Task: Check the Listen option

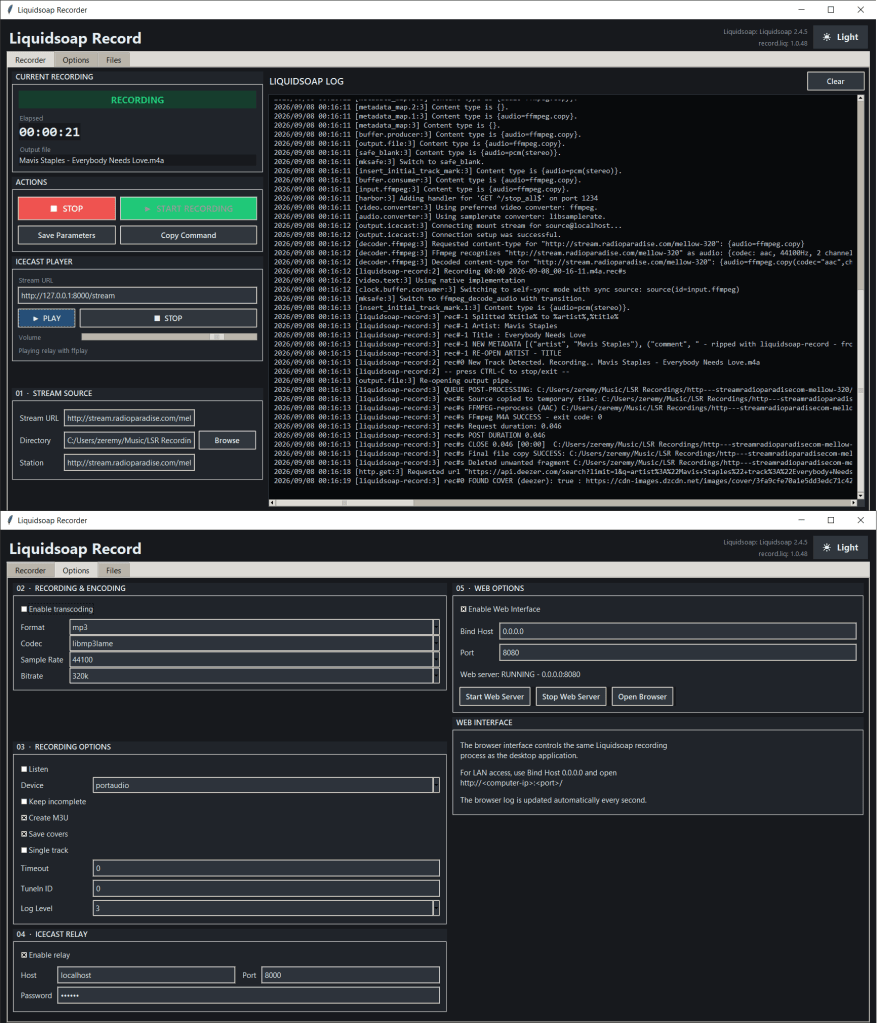Action: click(24, 769)
